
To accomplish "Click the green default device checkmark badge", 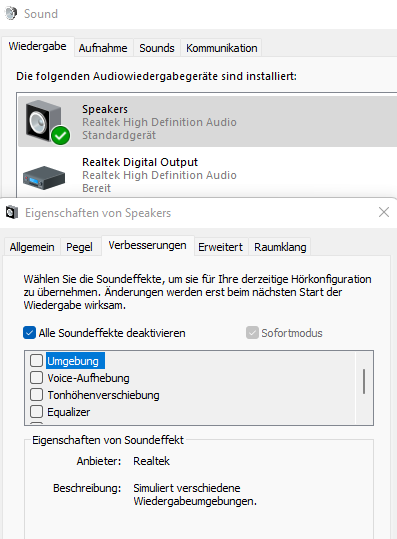I will 60,135.
